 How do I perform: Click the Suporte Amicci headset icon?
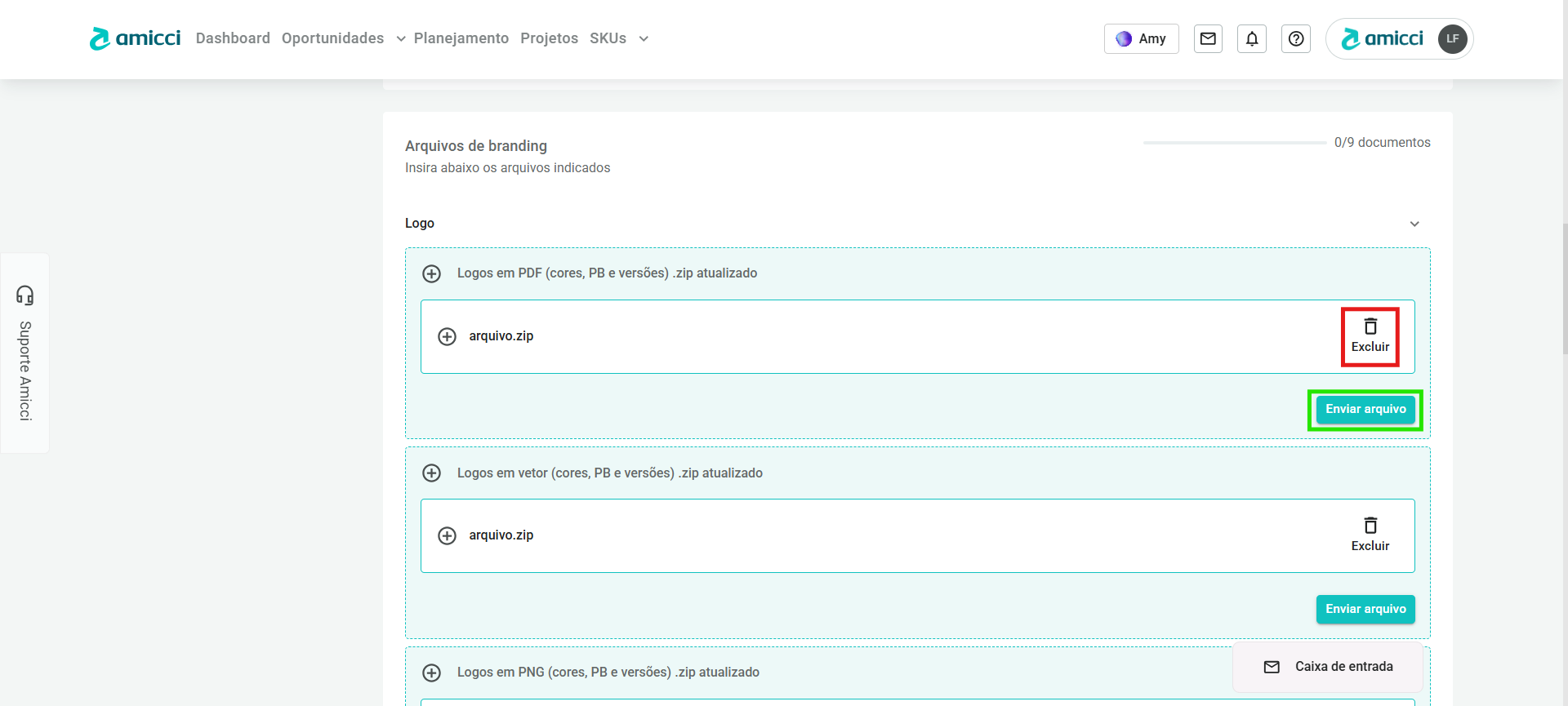25,295
